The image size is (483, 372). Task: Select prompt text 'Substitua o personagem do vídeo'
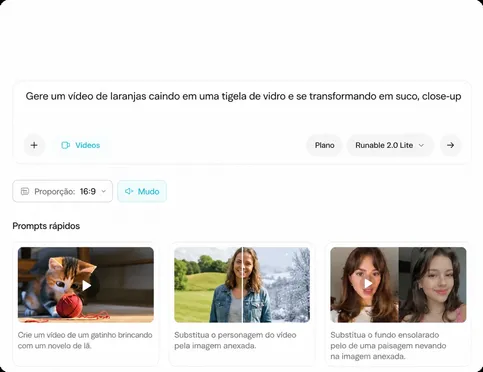tap(235, 335)
